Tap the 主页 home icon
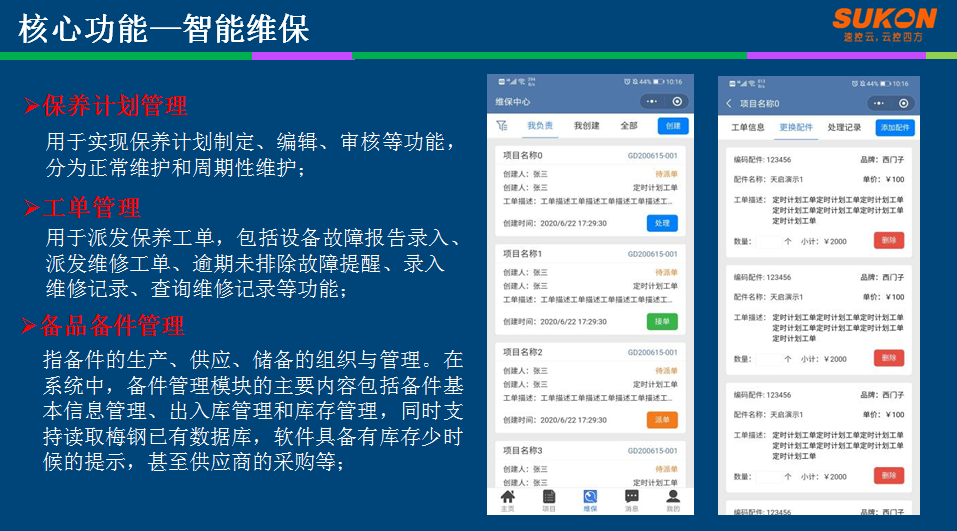This screenshot has height=531, width=957. [x=508, y=497]
